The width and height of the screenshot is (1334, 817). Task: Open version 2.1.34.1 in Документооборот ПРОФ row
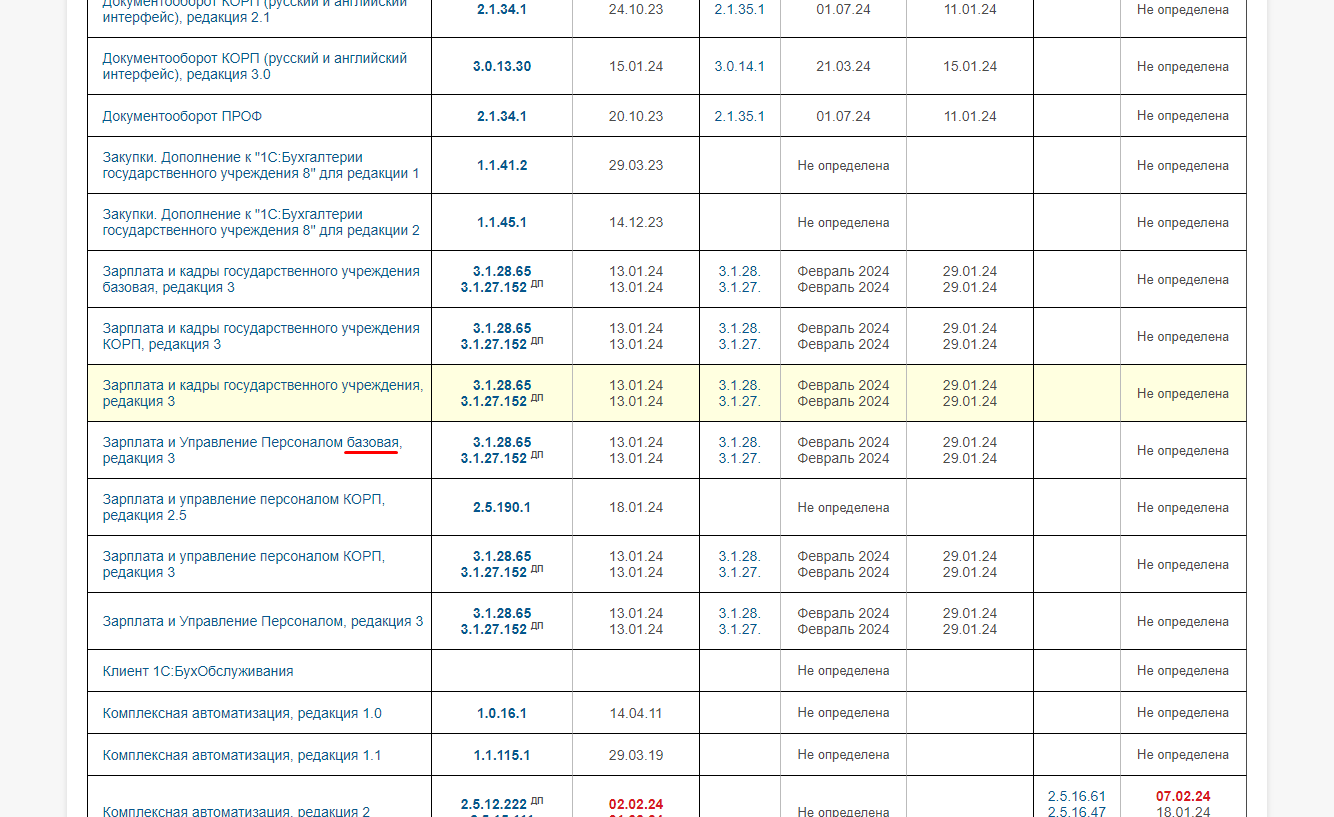pyautogui.click(x=502, y=116)
